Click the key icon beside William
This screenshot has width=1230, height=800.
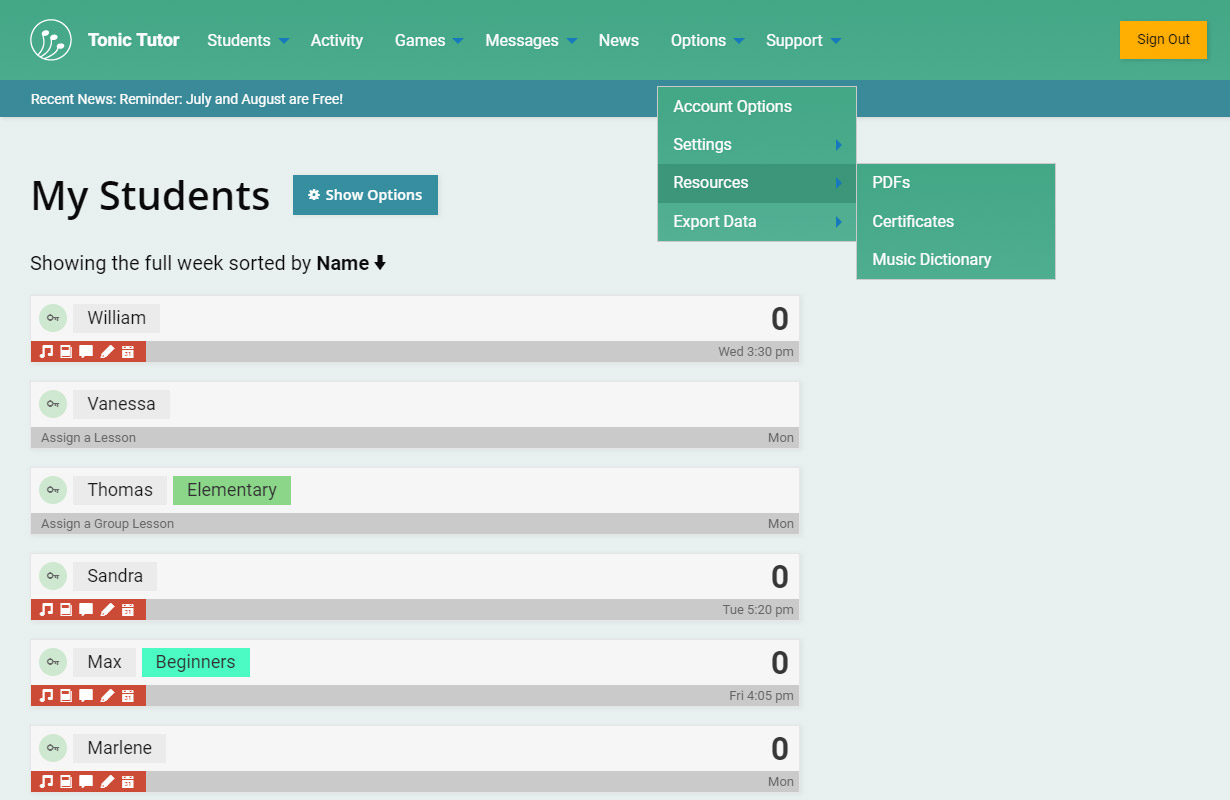[x=53, y=318]
